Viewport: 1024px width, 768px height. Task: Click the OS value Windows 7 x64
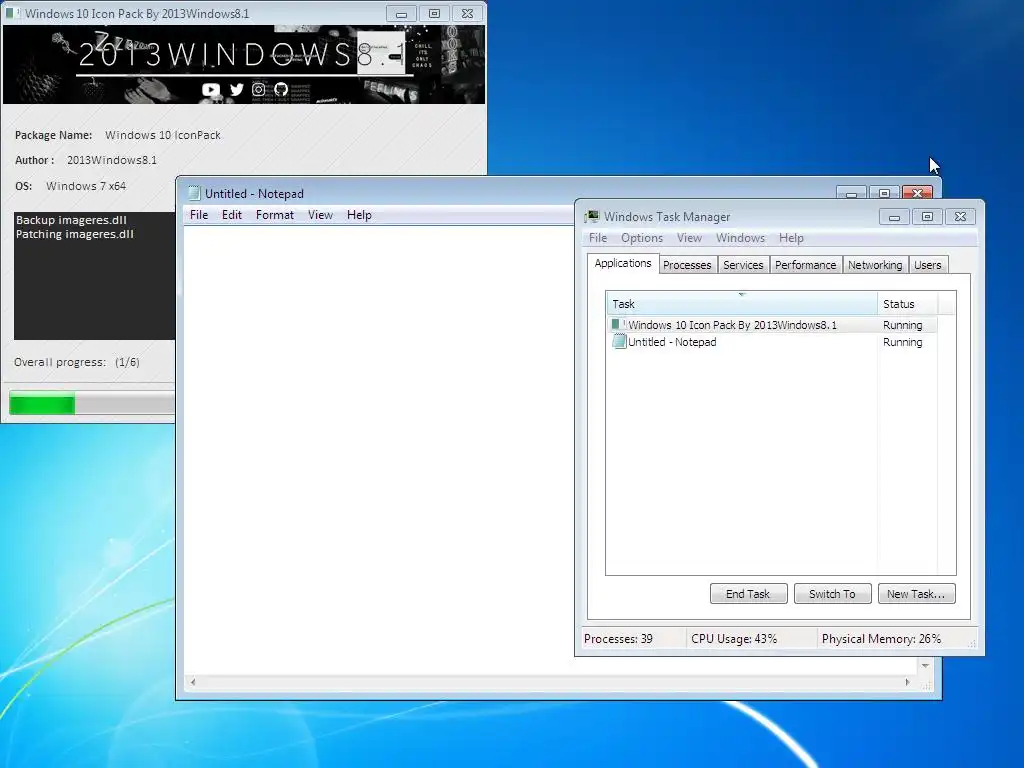pyautogui.click(x=86, y=186)
